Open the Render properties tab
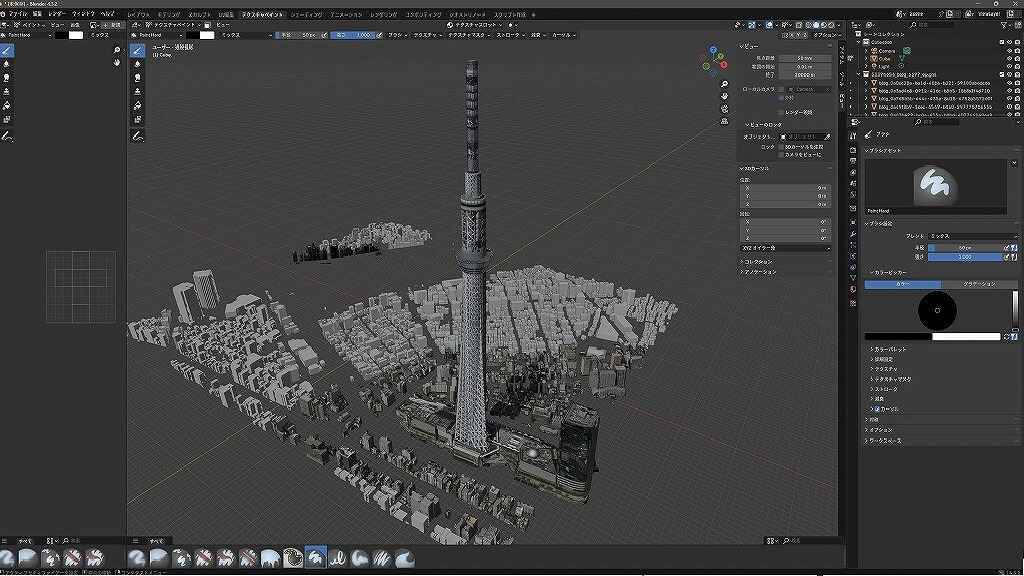 [853, 150]
